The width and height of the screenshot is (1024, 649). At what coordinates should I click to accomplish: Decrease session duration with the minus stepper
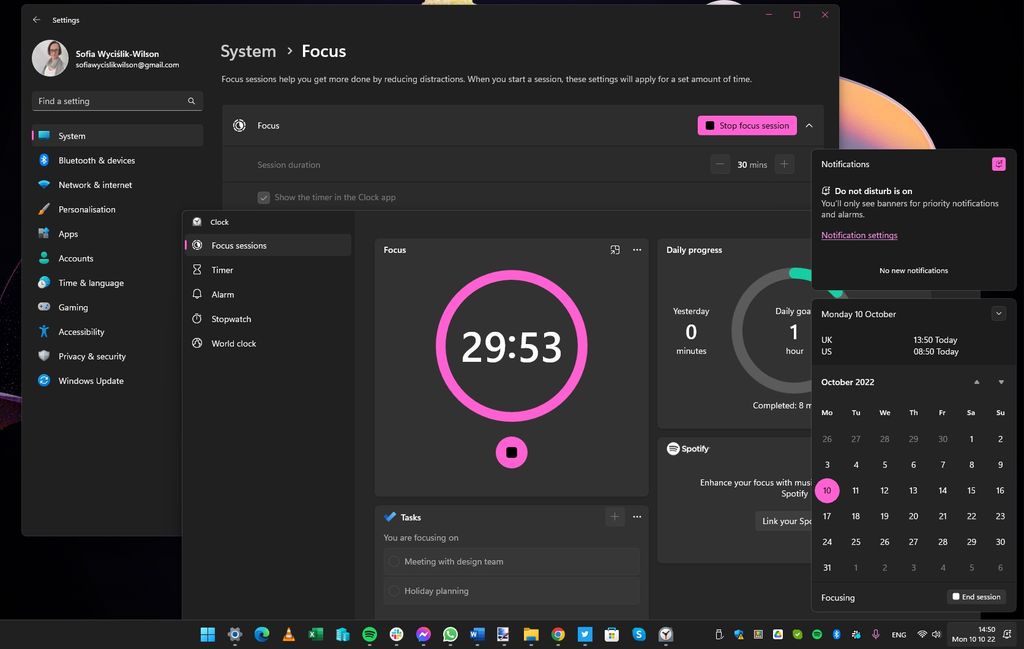click(x=719, y=164)
